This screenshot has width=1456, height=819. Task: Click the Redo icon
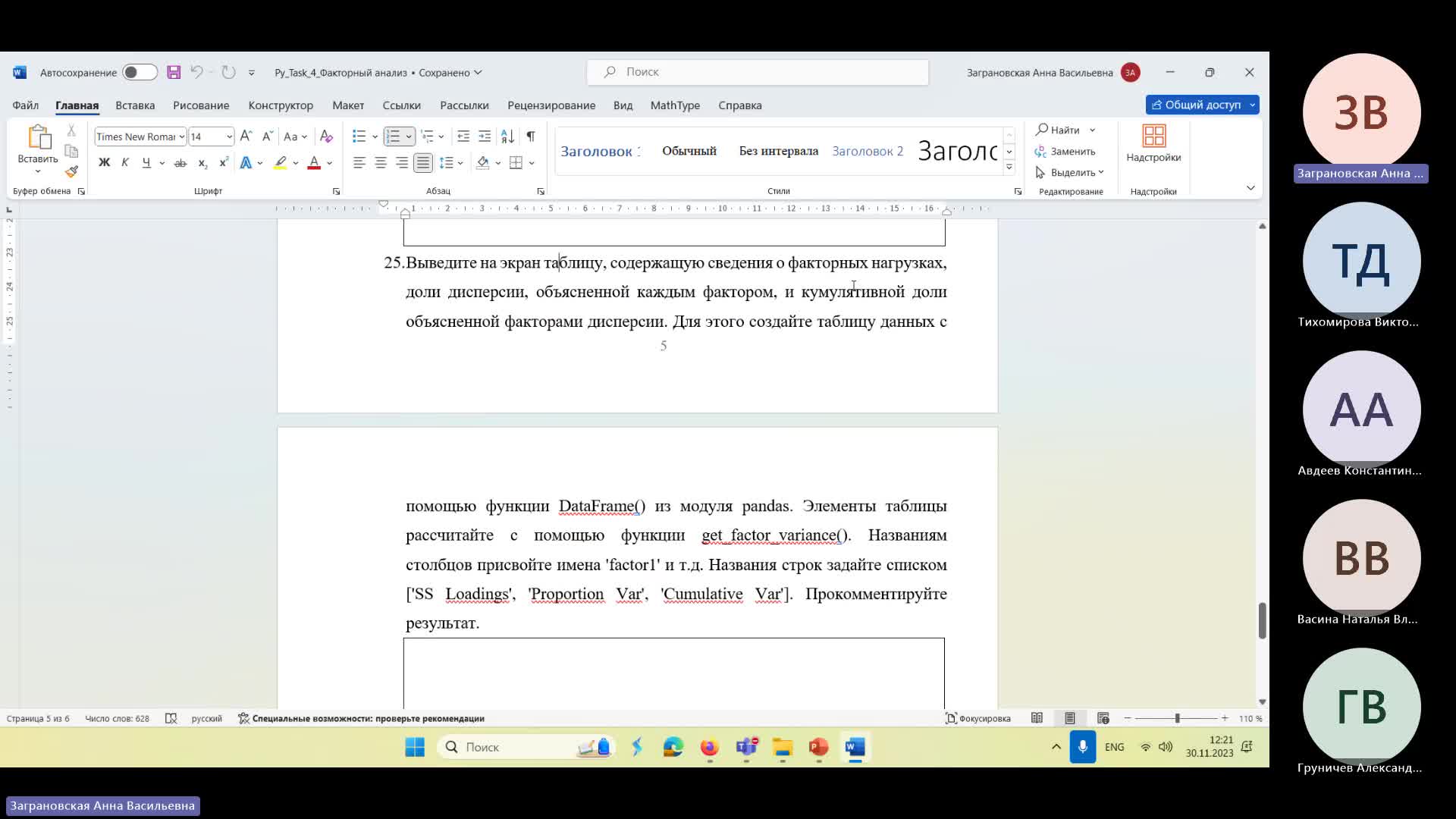click(x=228, y=72)
